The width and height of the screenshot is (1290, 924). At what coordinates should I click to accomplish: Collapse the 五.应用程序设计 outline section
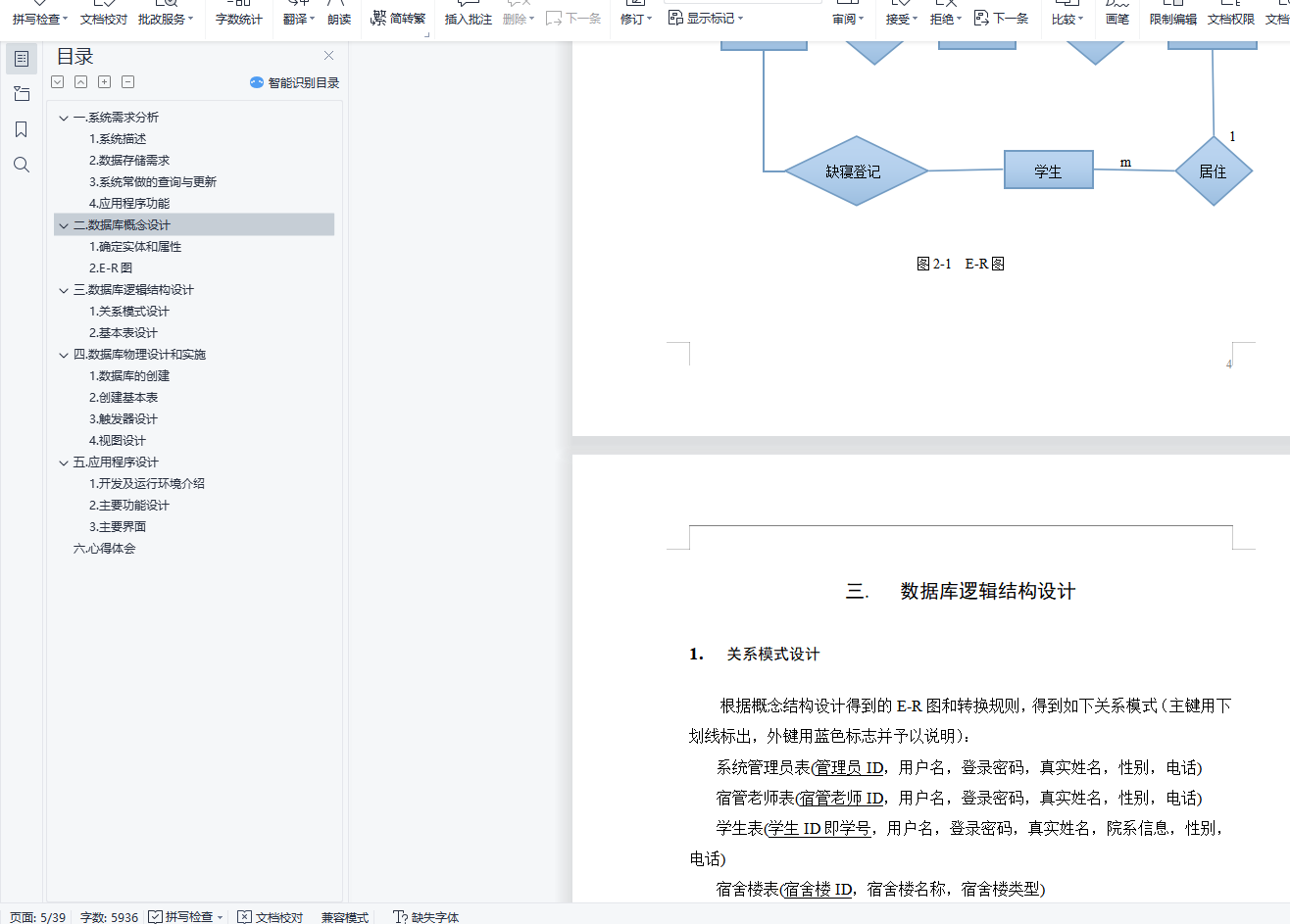(64, 462)
